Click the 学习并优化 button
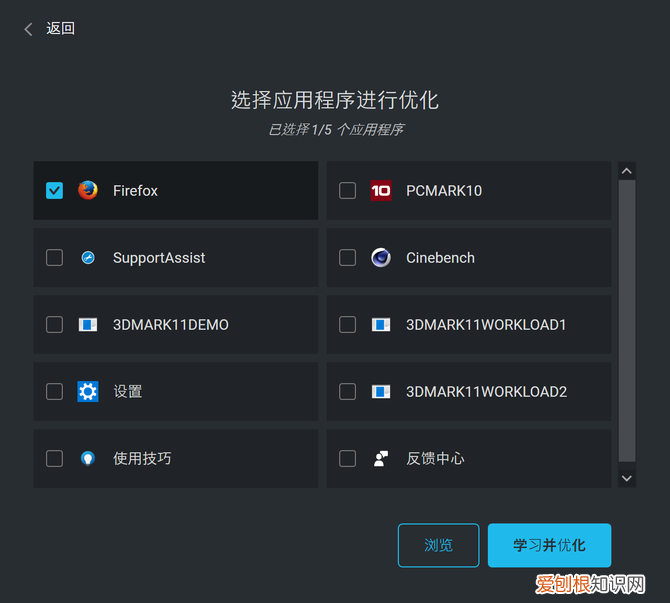 (550, 545)
